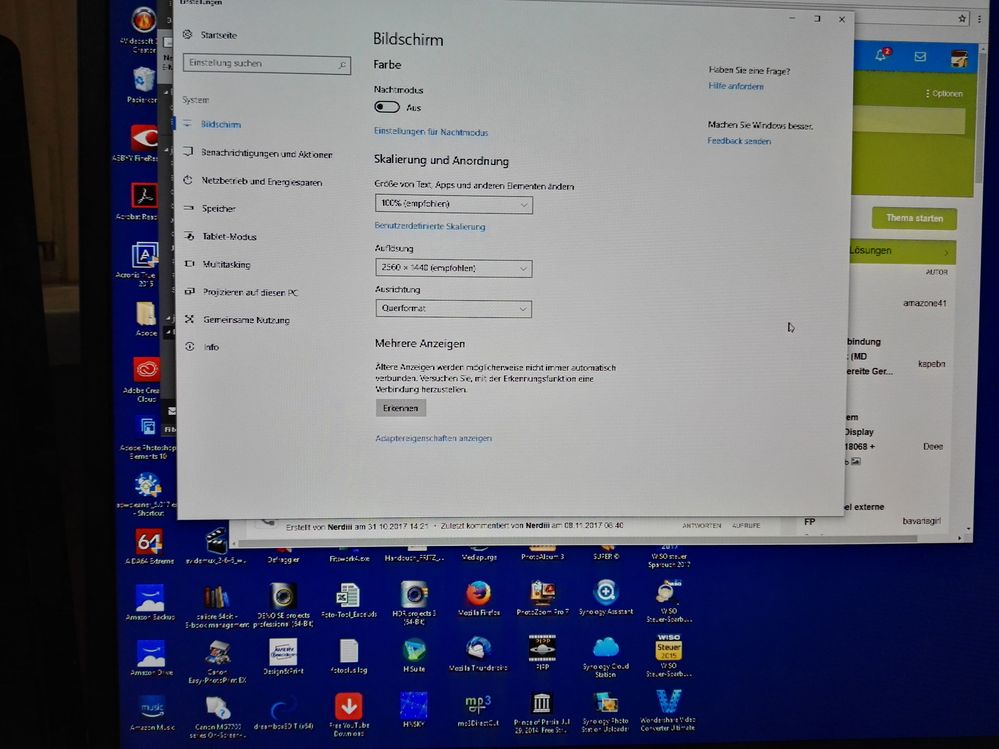Select the Synology Cloud Station icon
The width and height of the screenshot is (999, 749).
click(x=606, y=649)
